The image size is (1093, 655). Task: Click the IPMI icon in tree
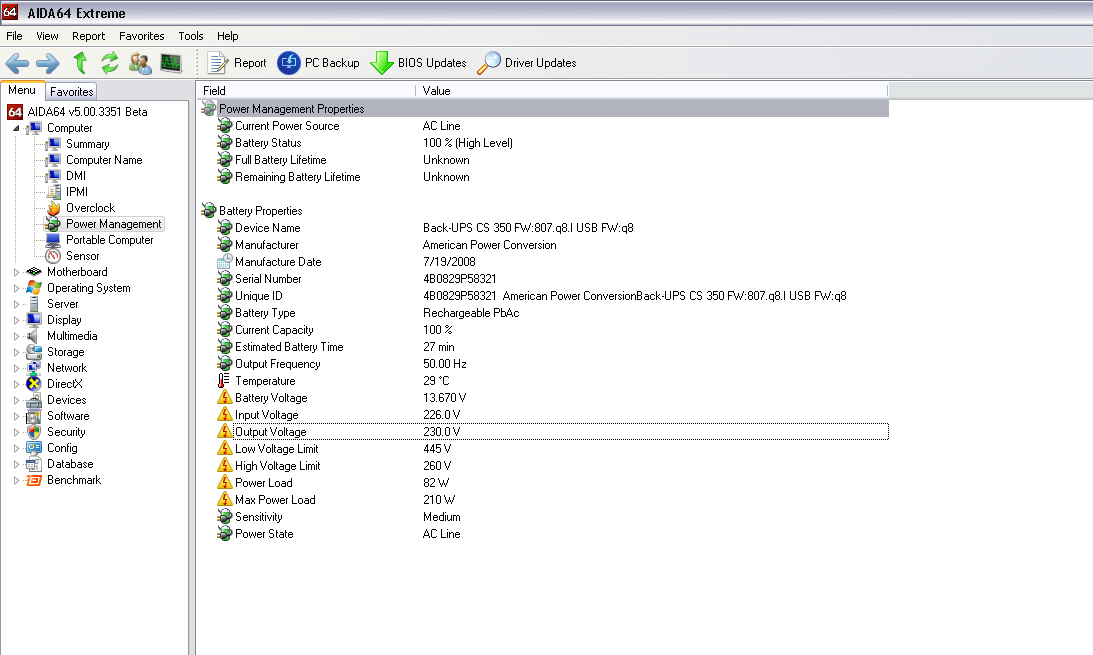(54, 192)
